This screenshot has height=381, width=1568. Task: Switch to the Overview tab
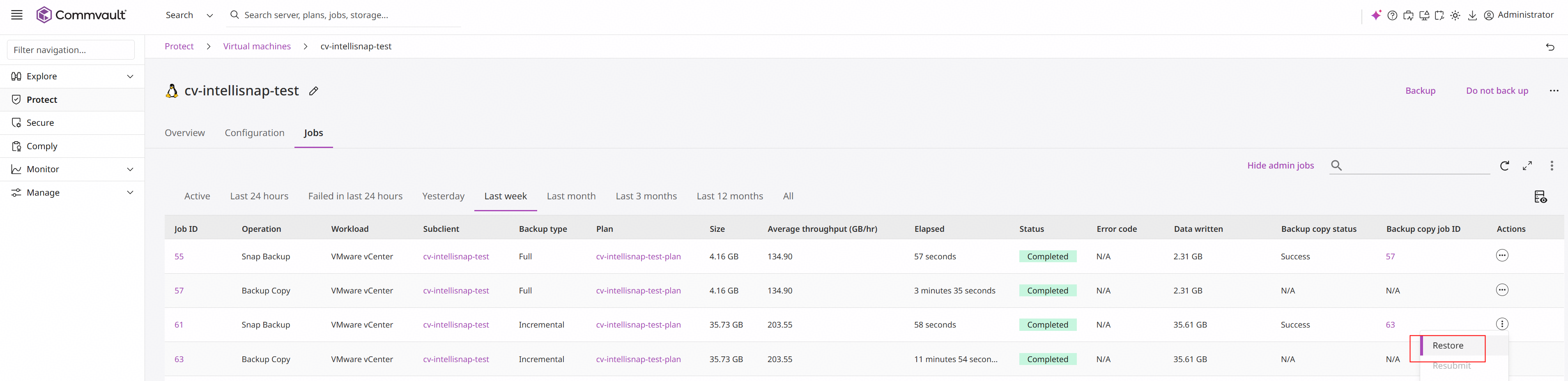coord(184,133)
